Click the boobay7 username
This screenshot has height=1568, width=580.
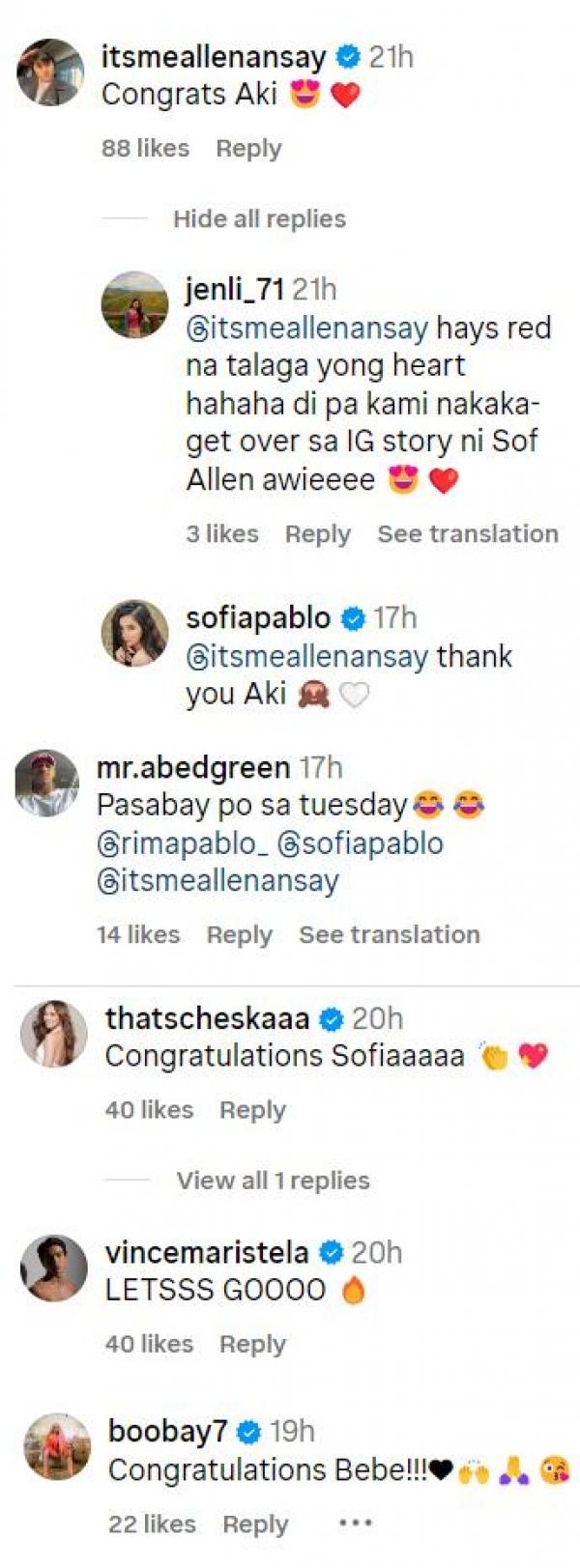pos(169,1431)
